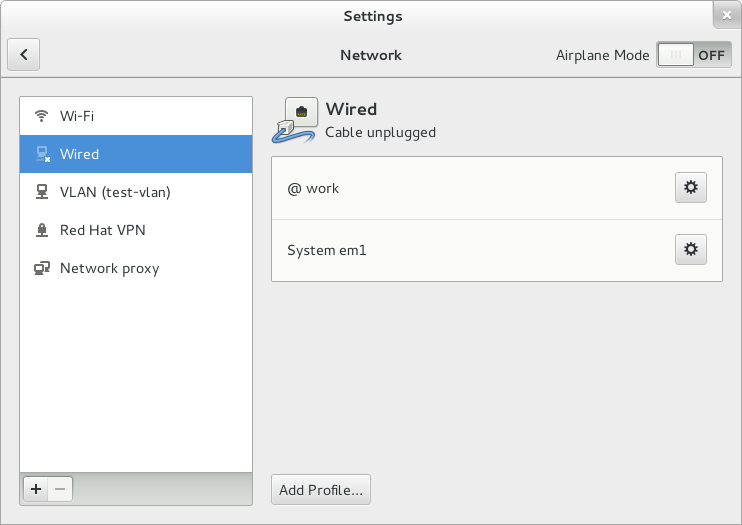742x525 pixels.
Task: Select the Red Hat VPN entry
Action: tap(136, 230)
